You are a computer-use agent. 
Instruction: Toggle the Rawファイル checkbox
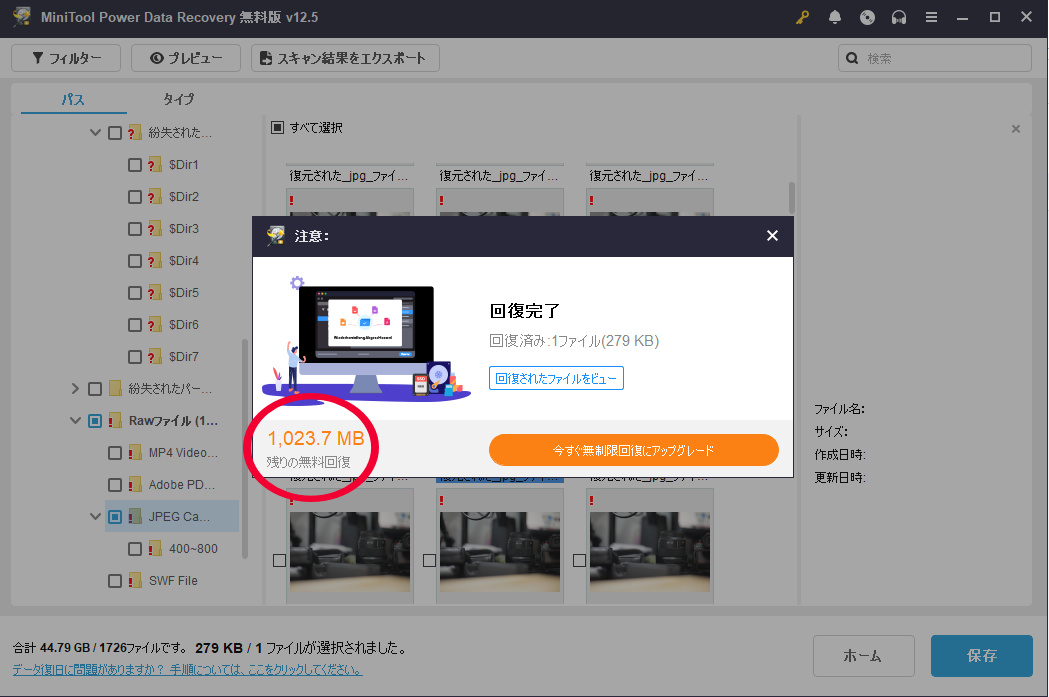[x=95, y=421]
